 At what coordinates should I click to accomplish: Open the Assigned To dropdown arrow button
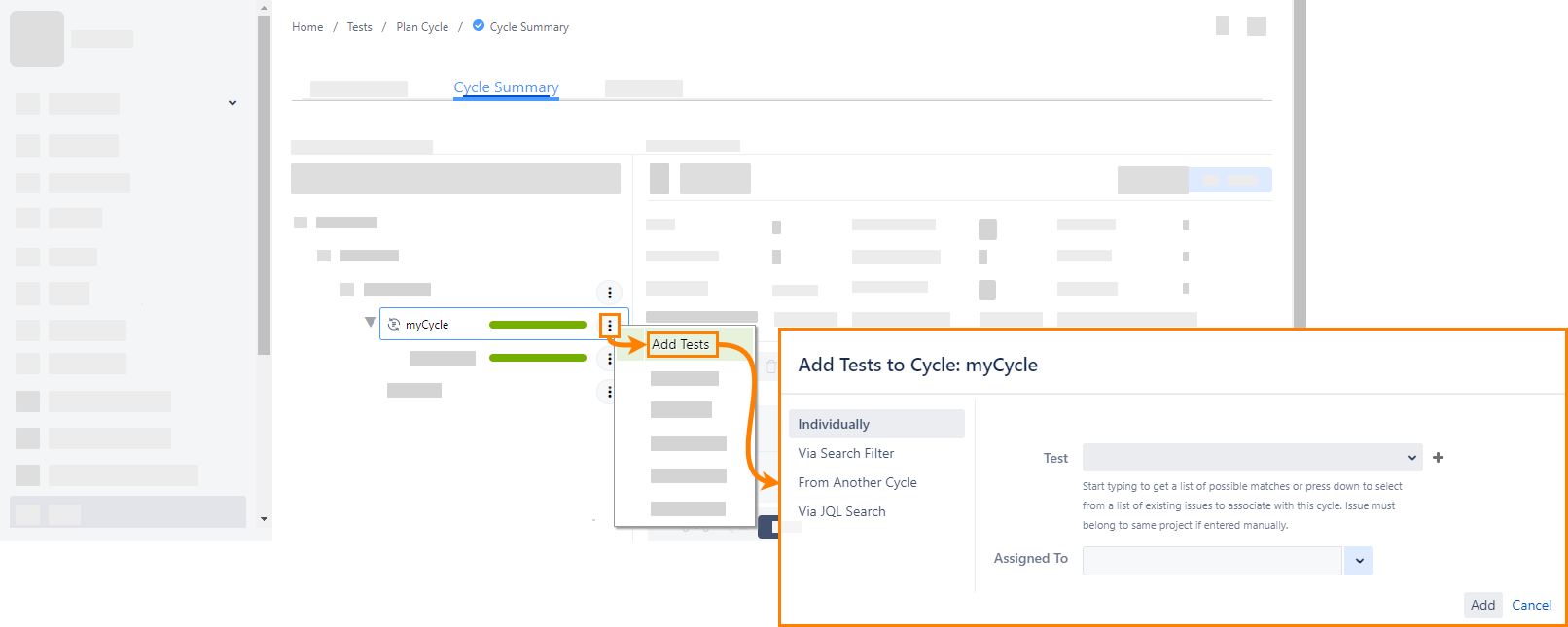[1359, 561]
